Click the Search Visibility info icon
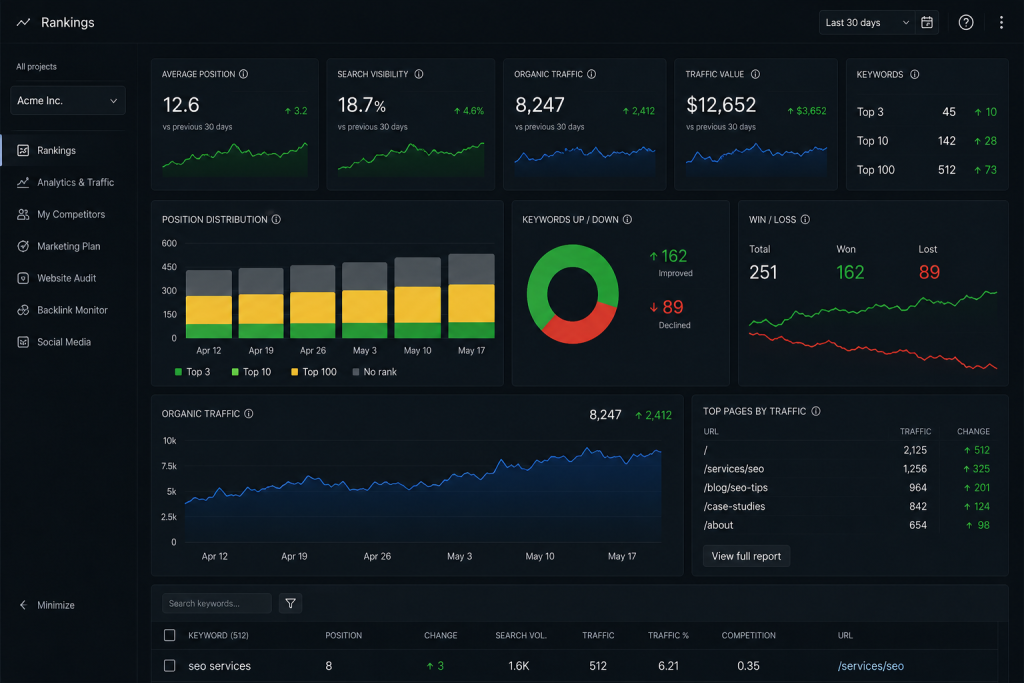Screen dimensions: 1024x683 [419, 74]
